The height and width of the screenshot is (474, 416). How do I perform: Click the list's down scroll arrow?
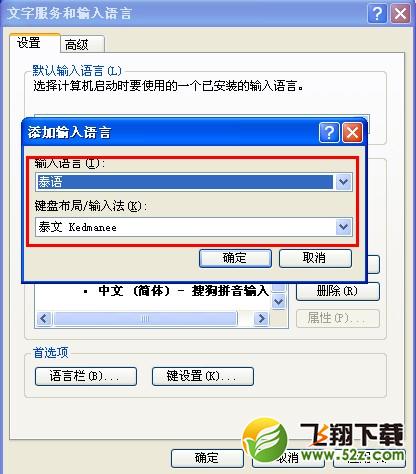278,302
